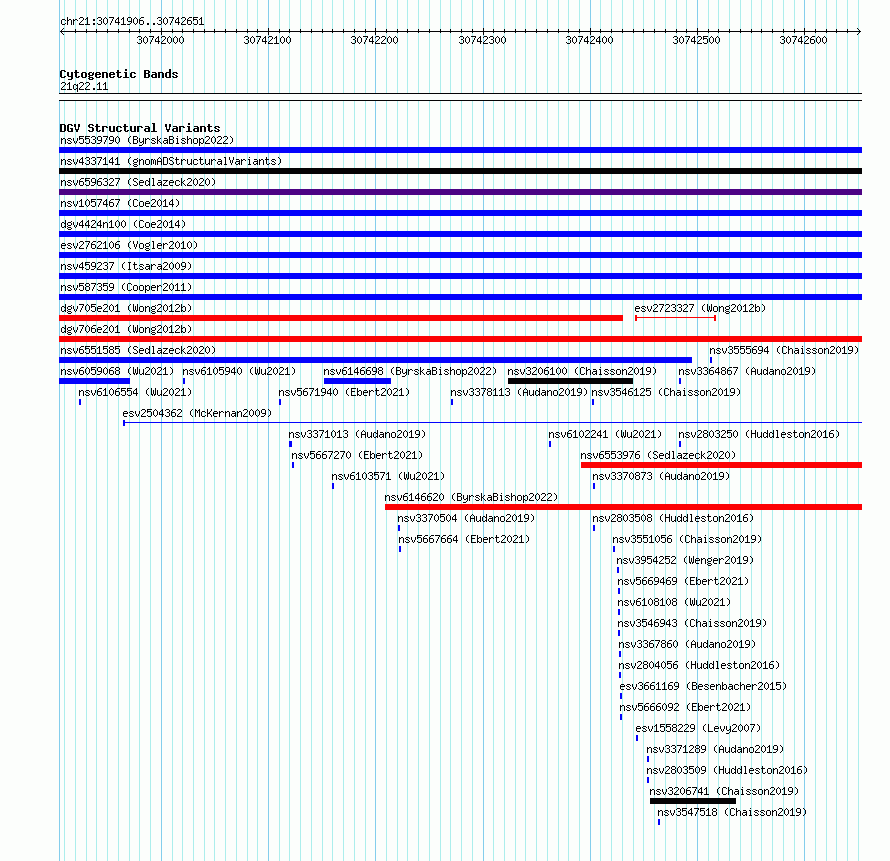
Task: Select the 21q22.11 band label
Action: coord(84,86)
